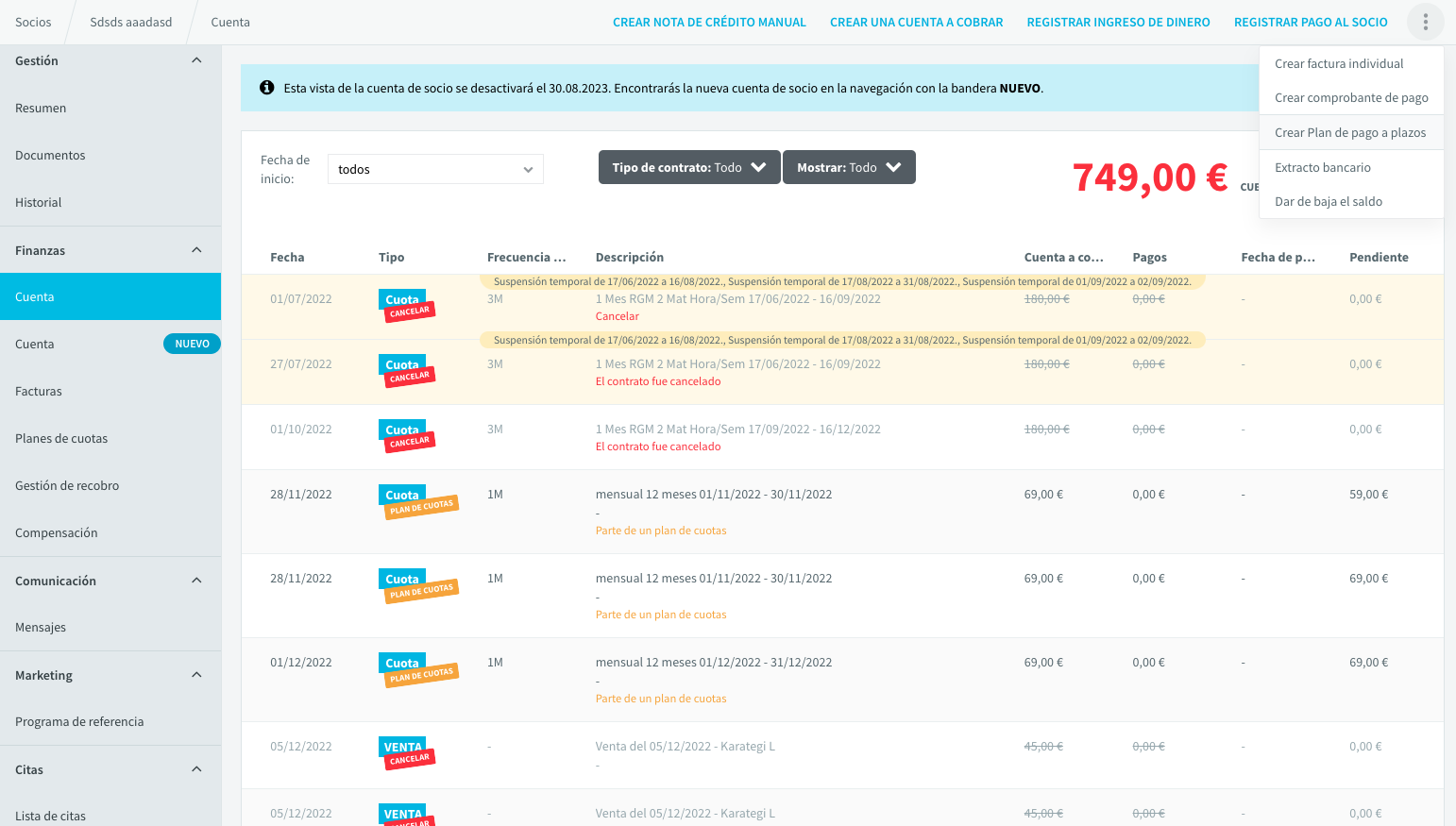
Task: Sort by the Tipo column header
Action: click(391, 257)
